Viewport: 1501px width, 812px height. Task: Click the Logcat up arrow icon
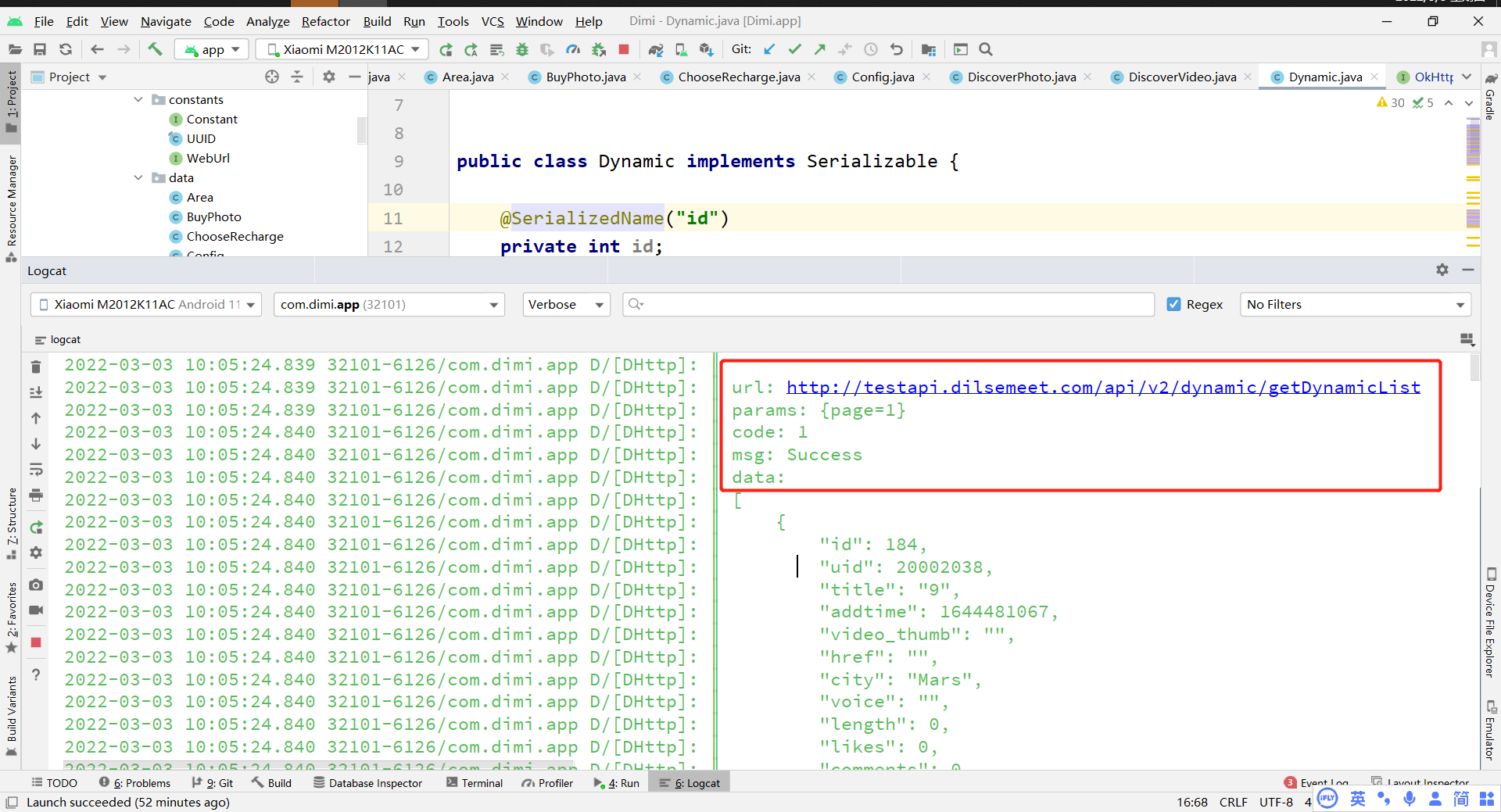(36, 418)
